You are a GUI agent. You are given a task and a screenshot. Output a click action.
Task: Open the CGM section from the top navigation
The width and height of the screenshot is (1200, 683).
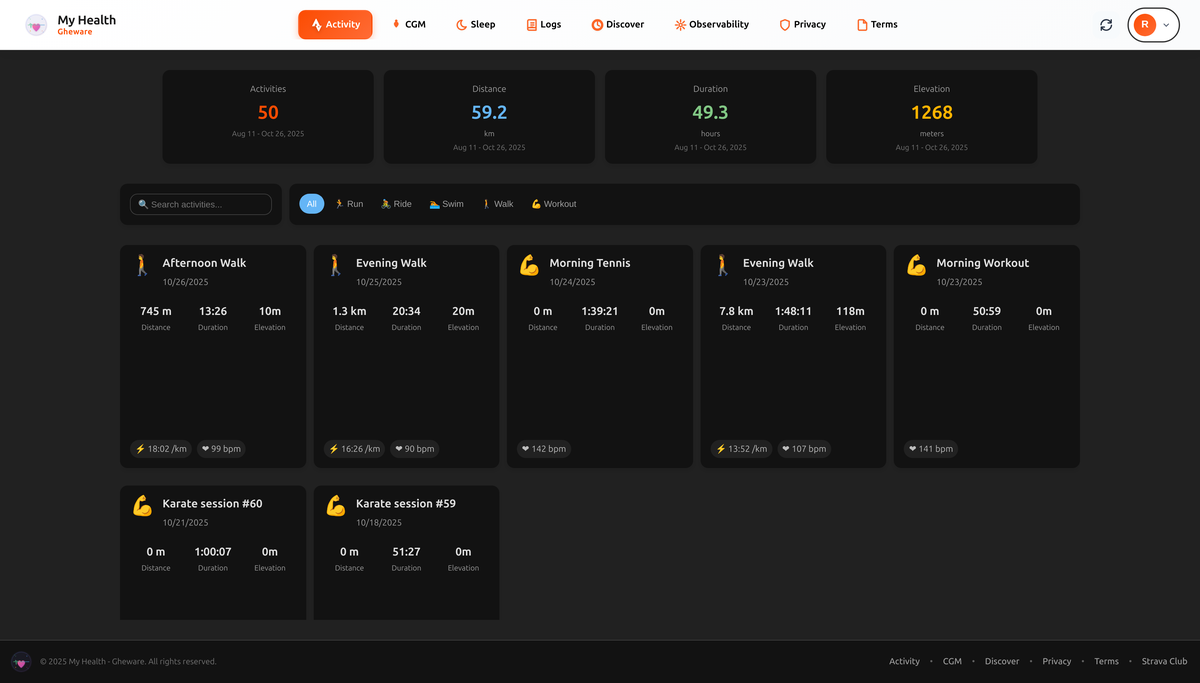pyautogui.click(x=409, y=24)
